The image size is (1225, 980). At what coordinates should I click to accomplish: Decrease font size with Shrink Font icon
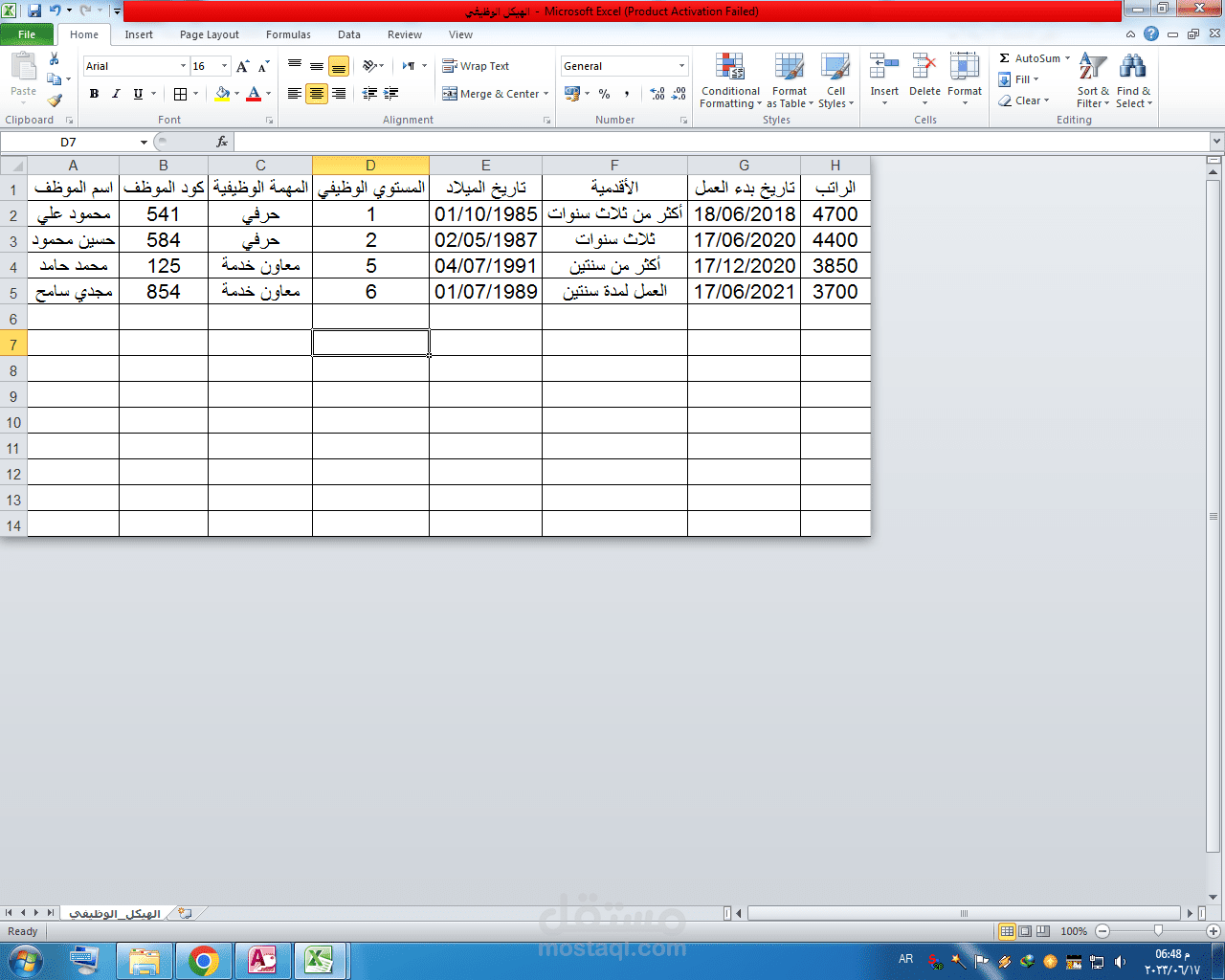click(x=264, y=66)
